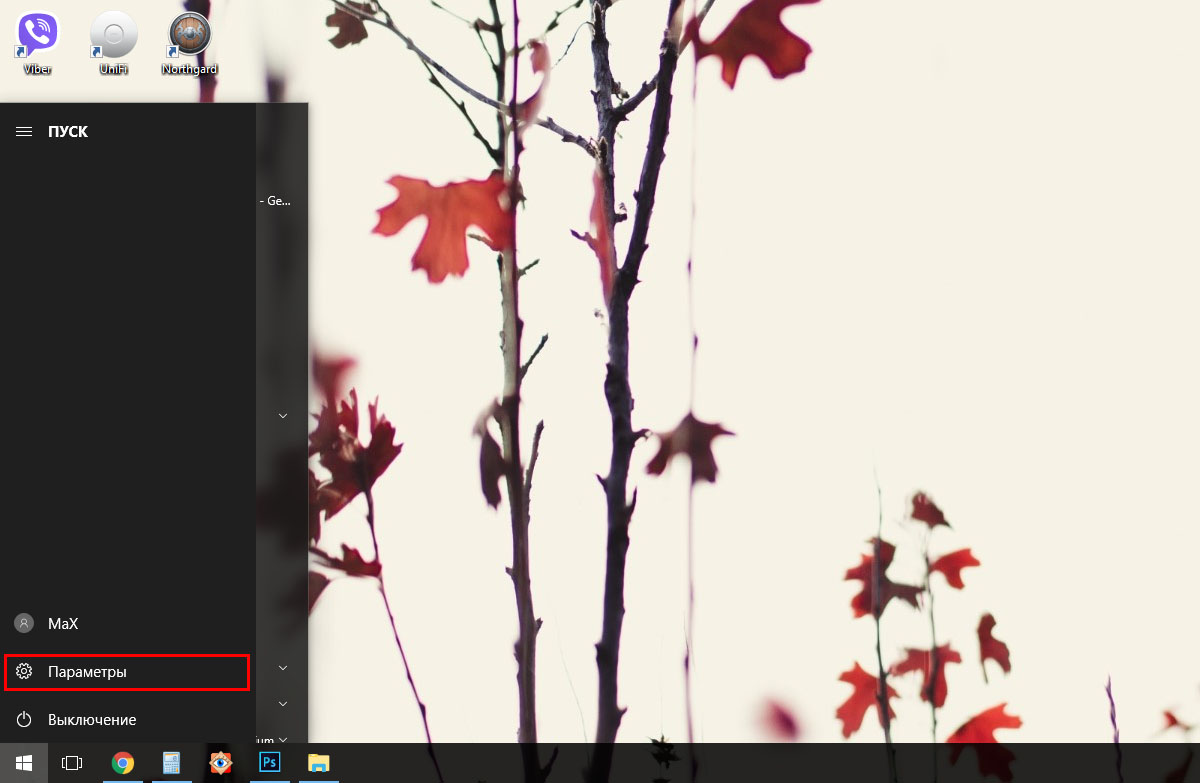Image resolution: width=1200 pixels, height=783 pixels.
Task: Expand the chevron level with Параметры row
Action: 283,667
